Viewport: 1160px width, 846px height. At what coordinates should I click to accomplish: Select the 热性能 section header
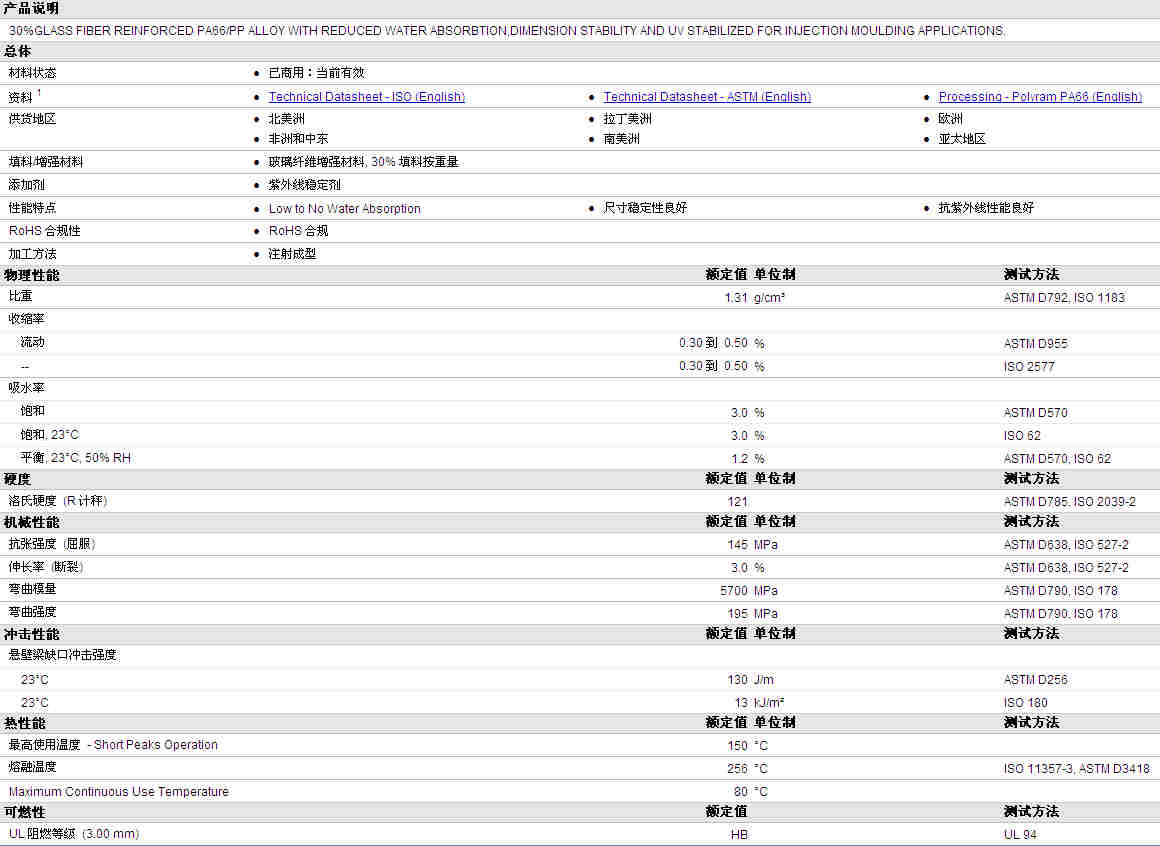25,722
